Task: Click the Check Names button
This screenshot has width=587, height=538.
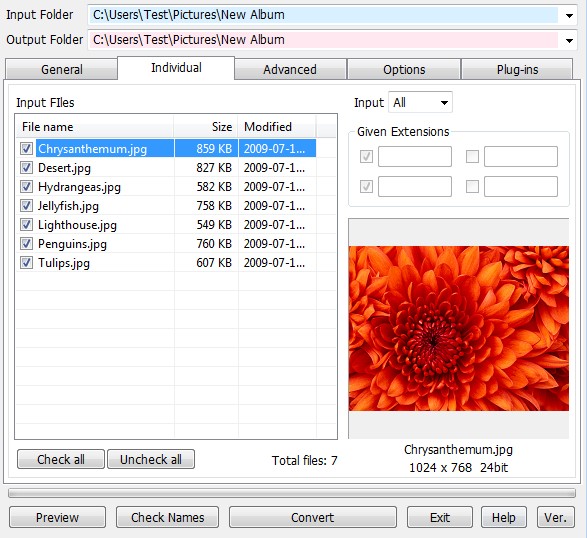Action: [167, 517]
